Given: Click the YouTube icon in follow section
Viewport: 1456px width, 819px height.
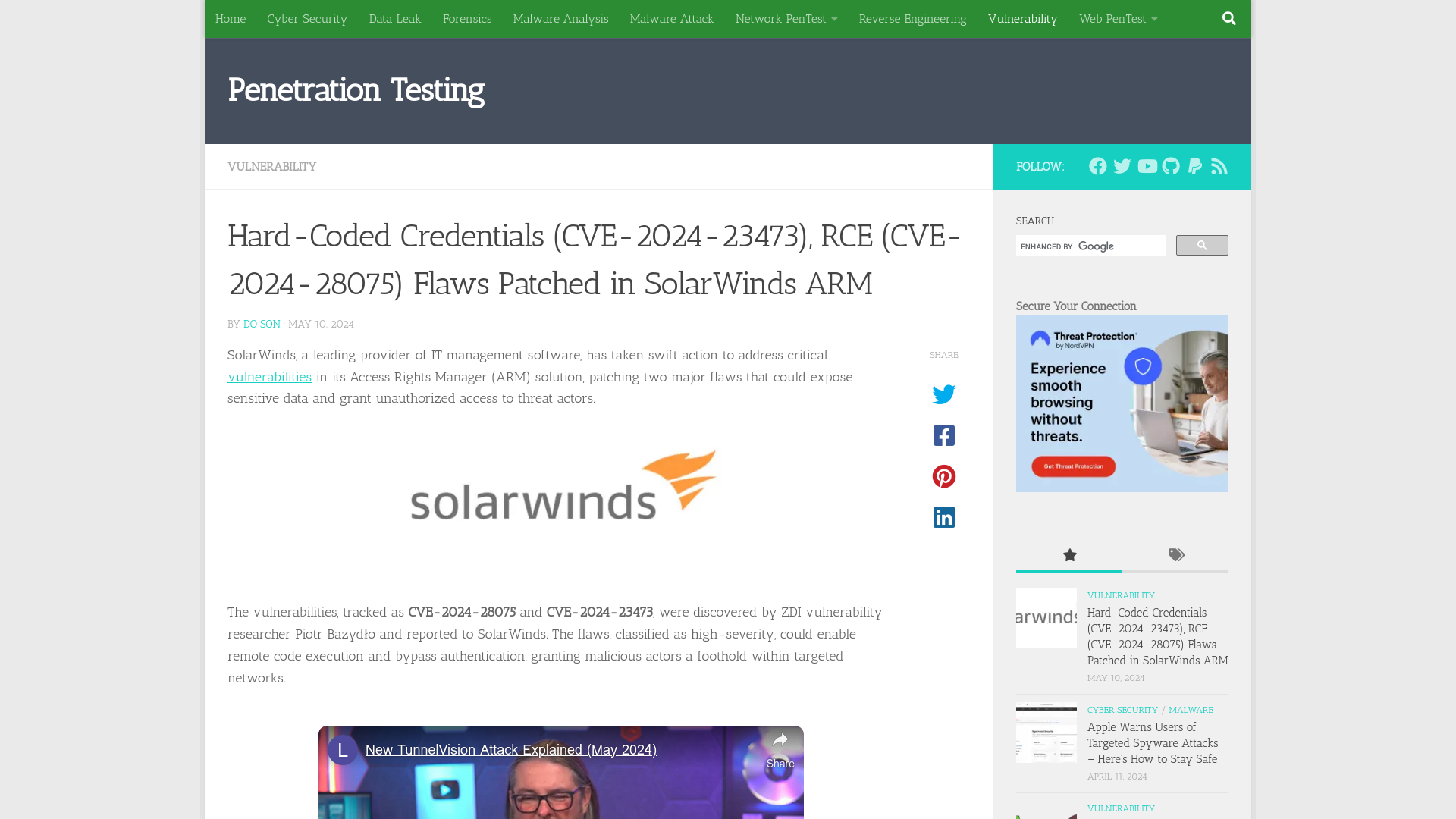Looking at the screenshot, I should click(1146, 166).
